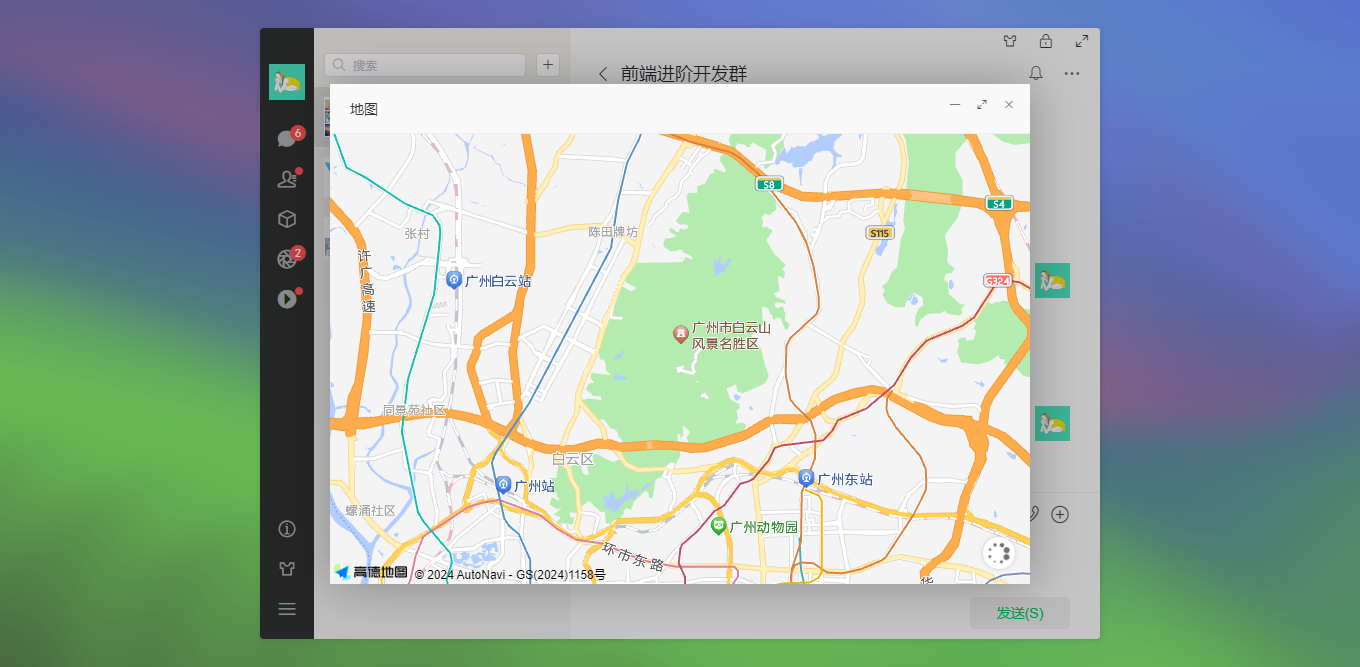Switch to Chats showing 6 unread messages

click(x=287, y=138)
